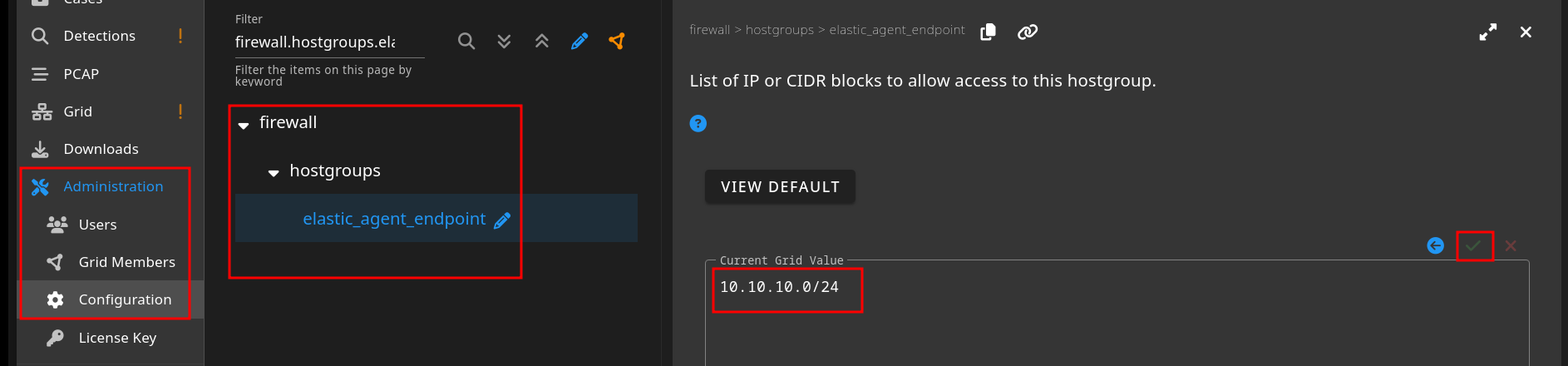
Task: Collapse the firewall tree node
Action: (244, 125)
